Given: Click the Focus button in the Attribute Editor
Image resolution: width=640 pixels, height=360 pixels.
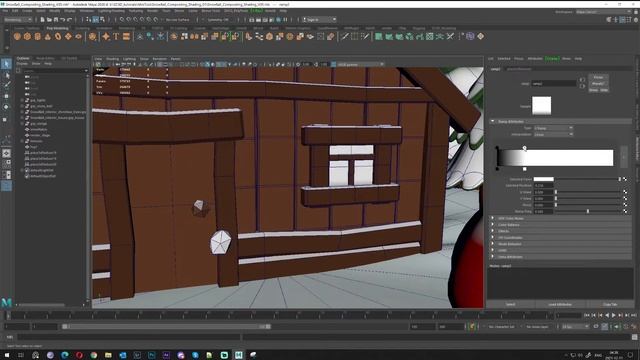Looking at the screenshot, I should (598, 77).
